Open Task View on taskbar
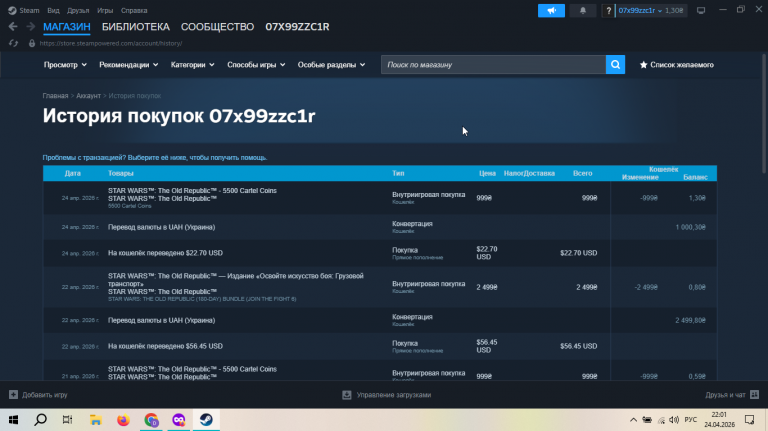This screenshot has width=768, height=431. (x=68, y=420)
